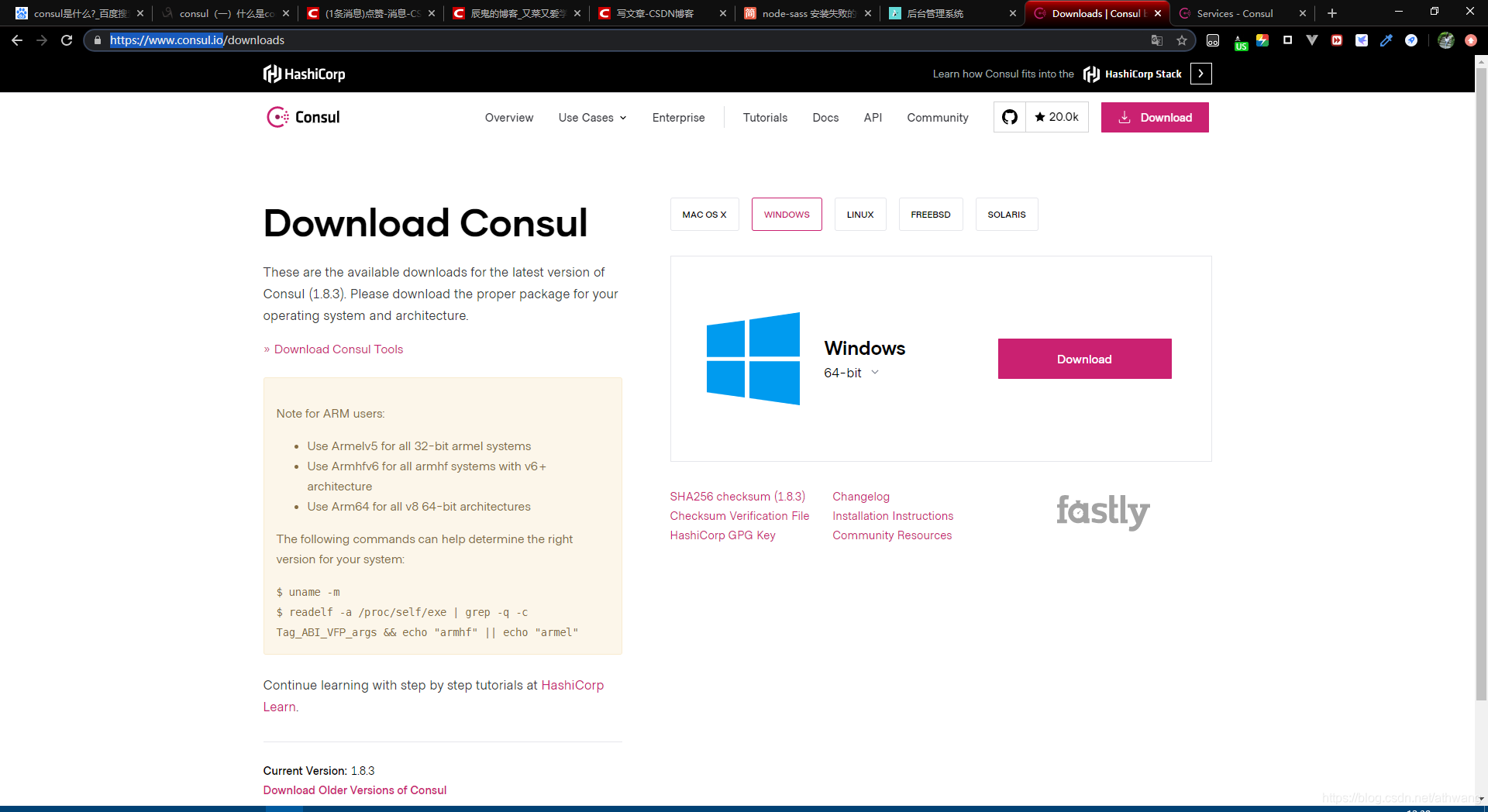Viewport: 1488px width, 812px height.
Task: Open the HashiCorp Learn link
Action: (572, 685)
